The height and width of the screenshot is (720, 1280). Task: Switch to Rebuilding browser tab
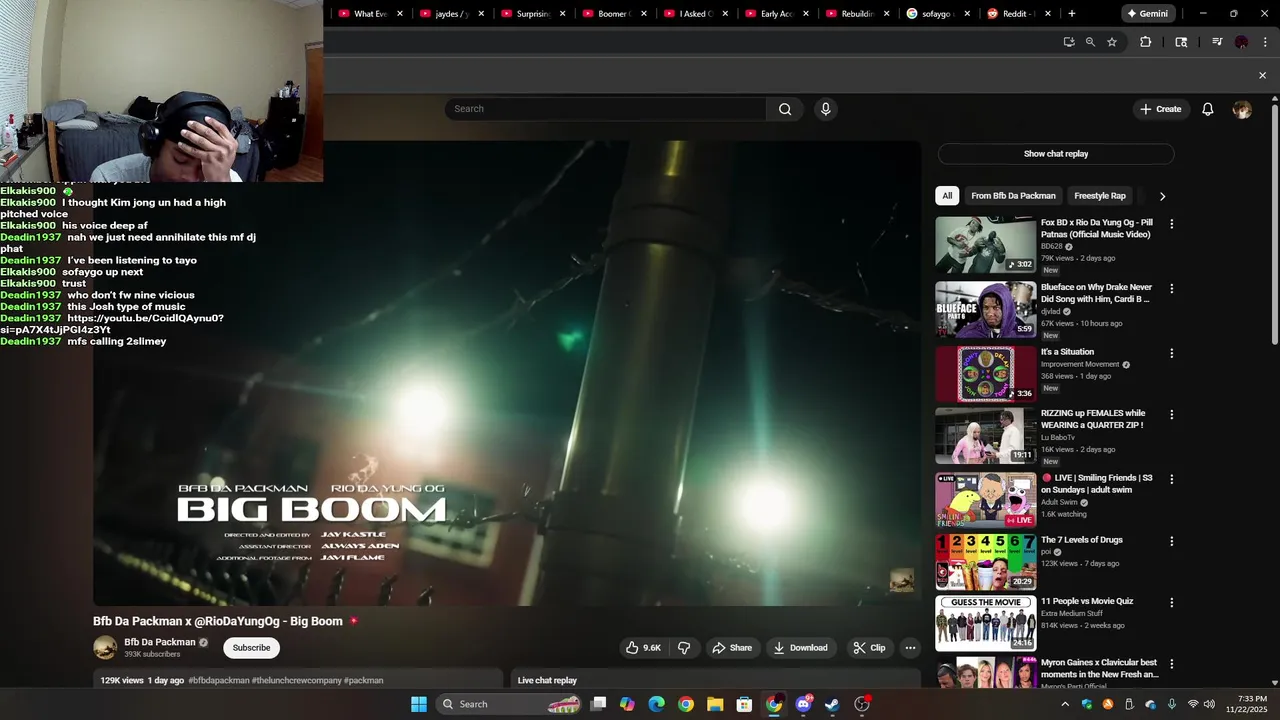pos(857,14)
